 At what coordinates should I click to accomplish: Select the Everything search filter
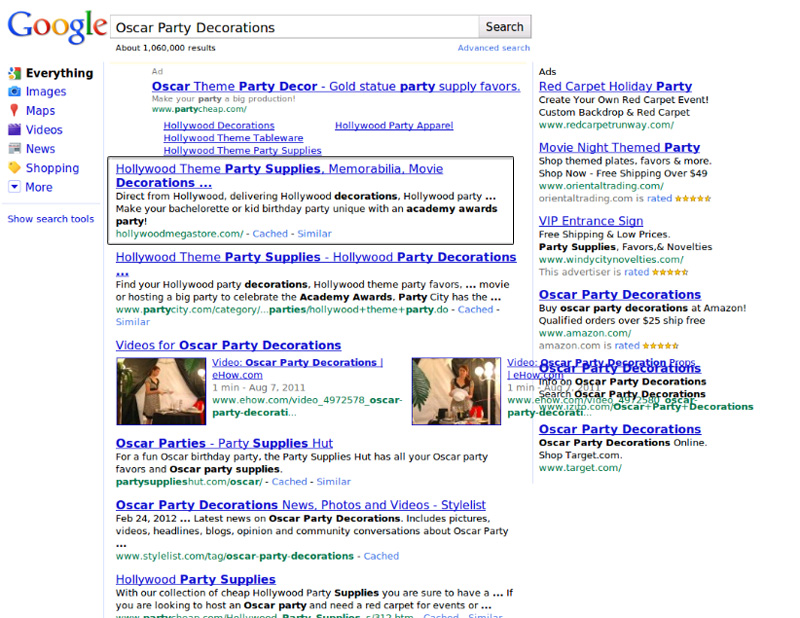[x=59, y=73]
